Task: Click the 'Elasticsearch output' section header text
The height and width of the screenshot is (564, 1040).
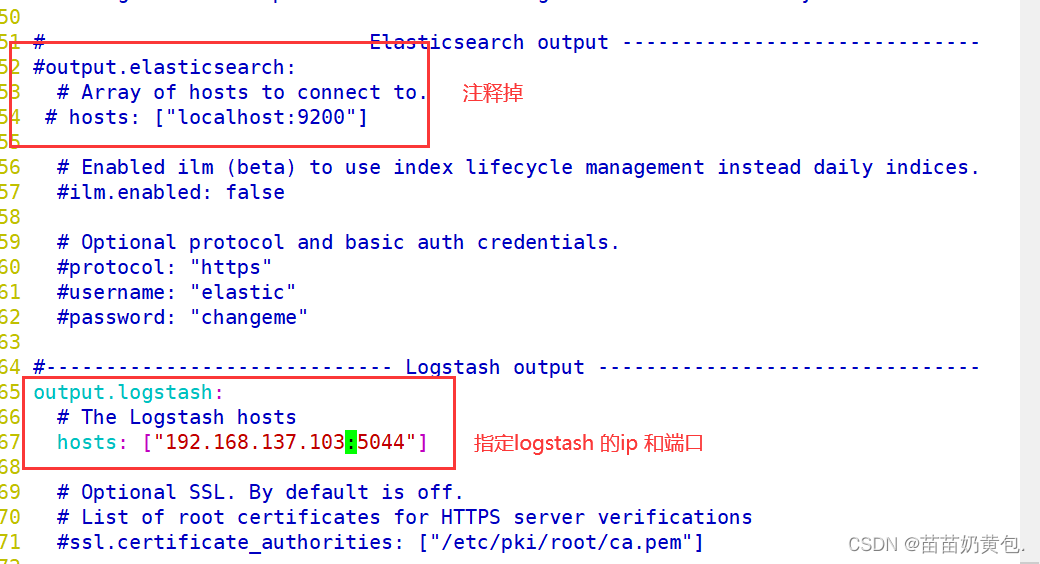Action: click(488, 42)
